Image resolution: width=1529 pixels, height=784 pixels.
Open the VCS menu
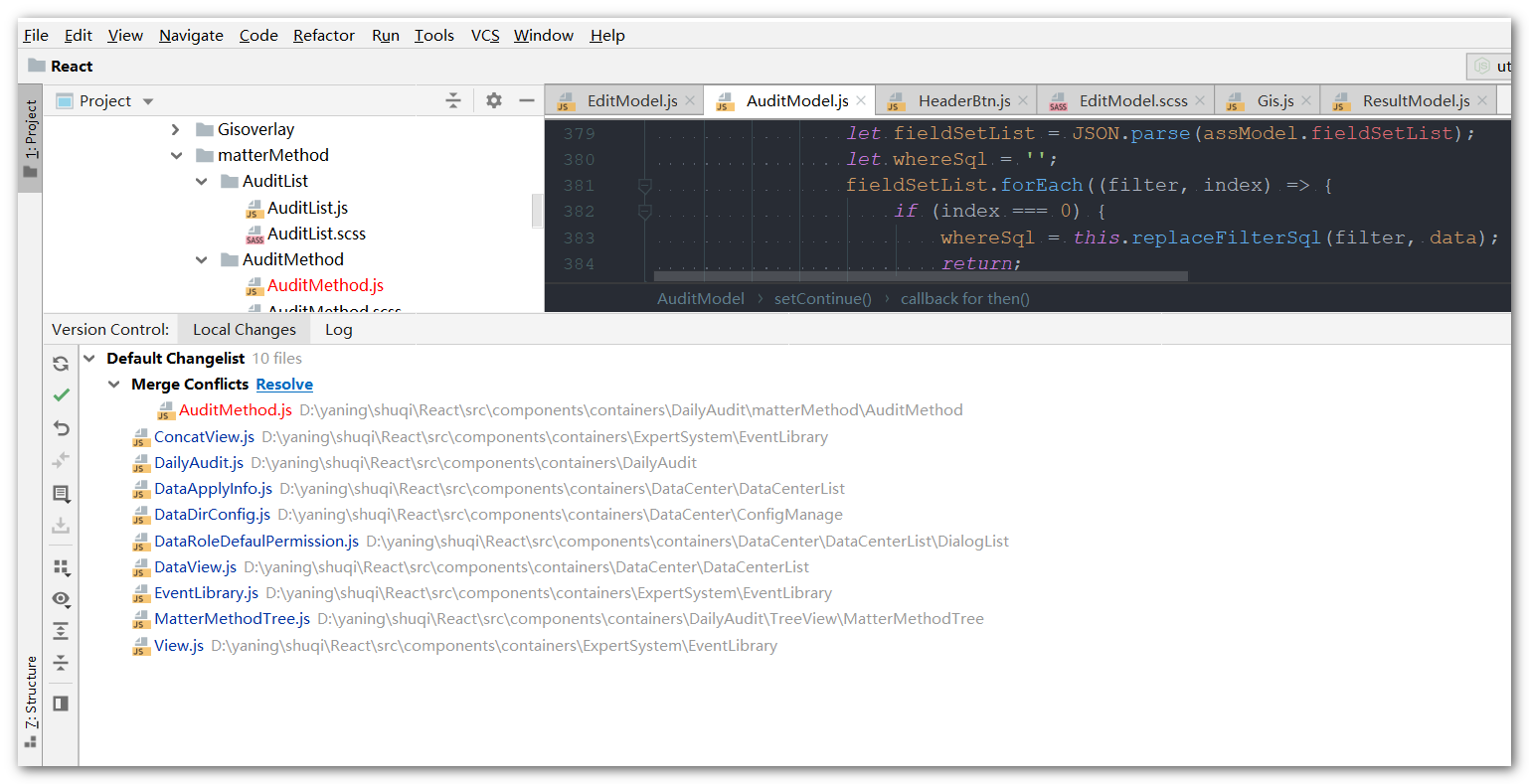point(485,35)
